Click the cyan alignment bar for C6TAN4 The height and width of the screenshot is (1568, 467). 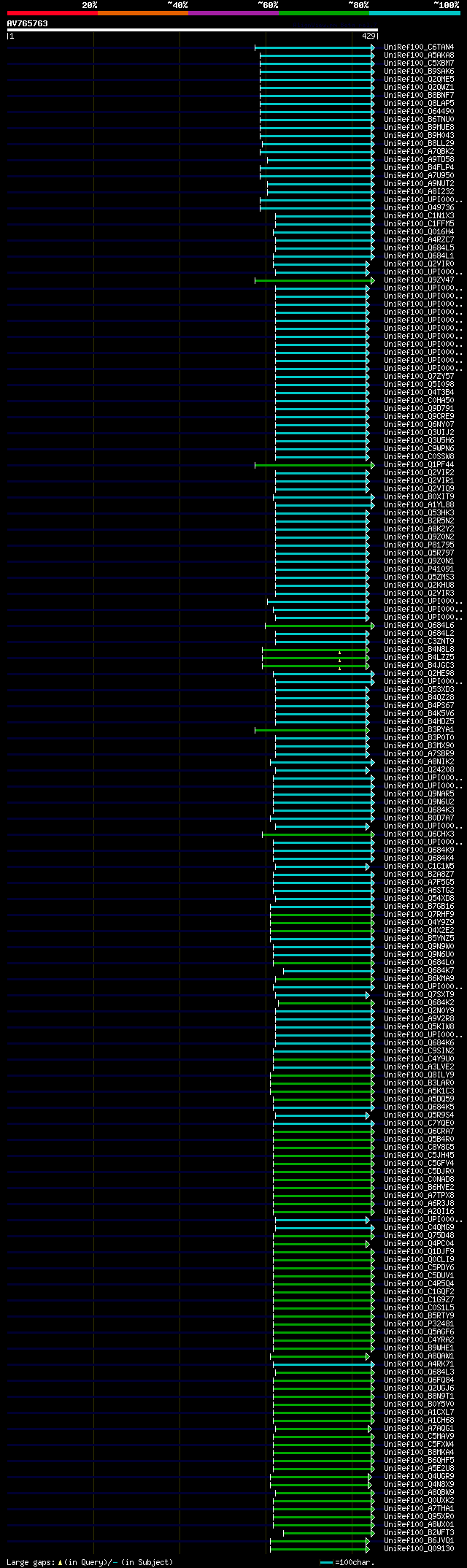(x=314, y=47)
